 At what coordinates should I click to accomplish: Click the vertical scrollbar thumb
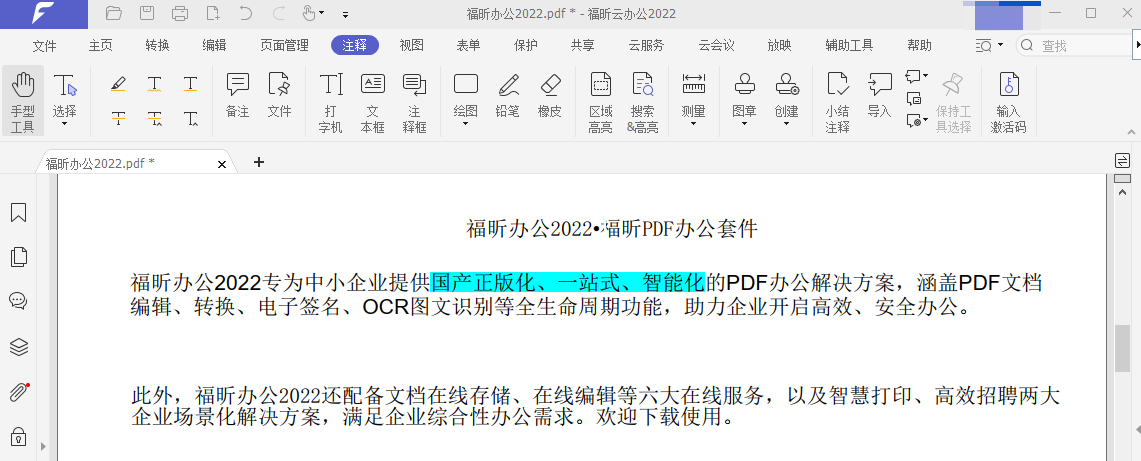point(1123,349)
